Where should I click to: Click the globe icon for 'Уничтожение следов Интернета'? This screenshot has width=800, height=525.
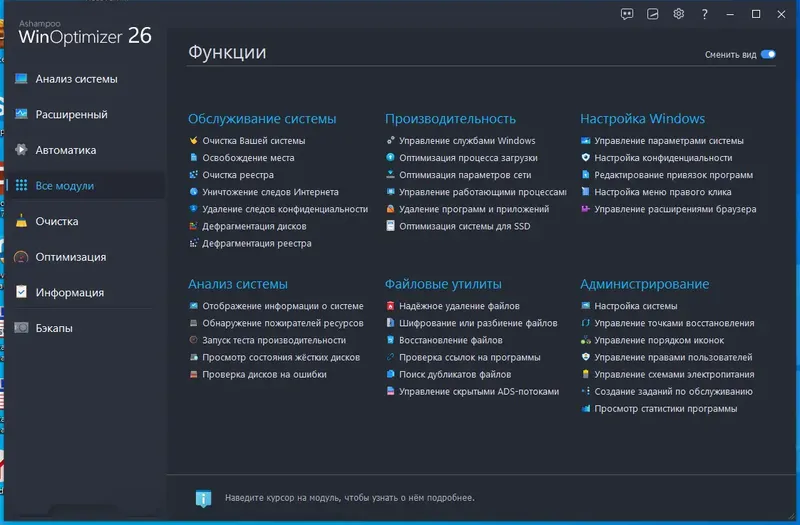point(193,192)
